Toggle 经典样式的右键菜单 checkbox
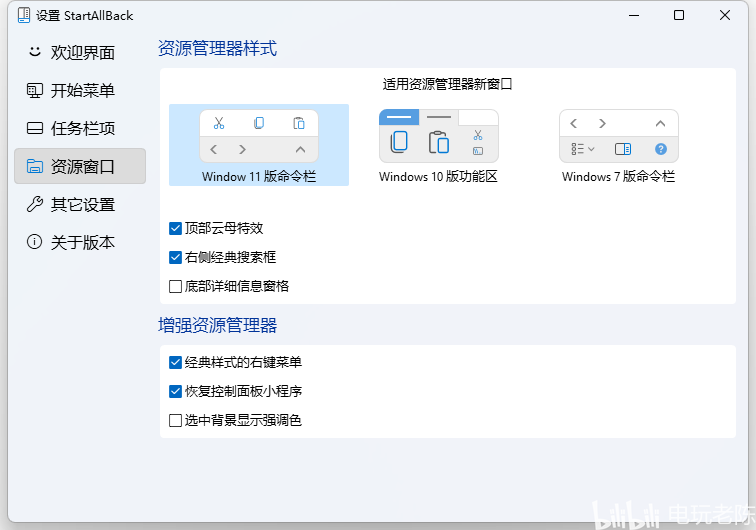Image resolution: width=756 pixels, height=530 pixels. tap(176, 362)
